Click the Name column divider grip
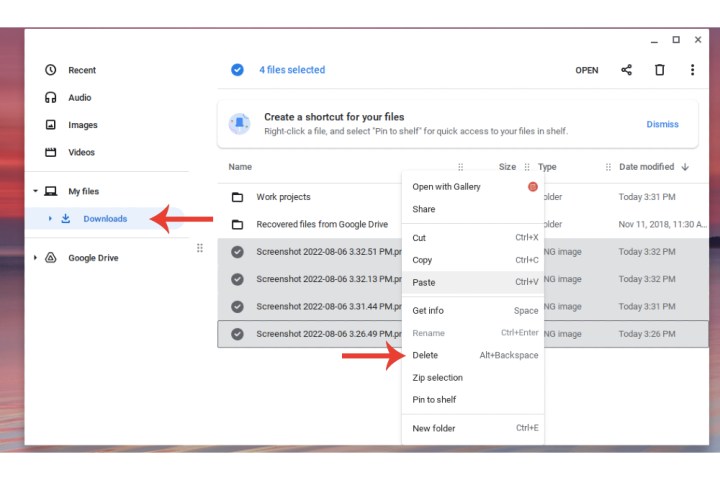 [x=461, y=167]
